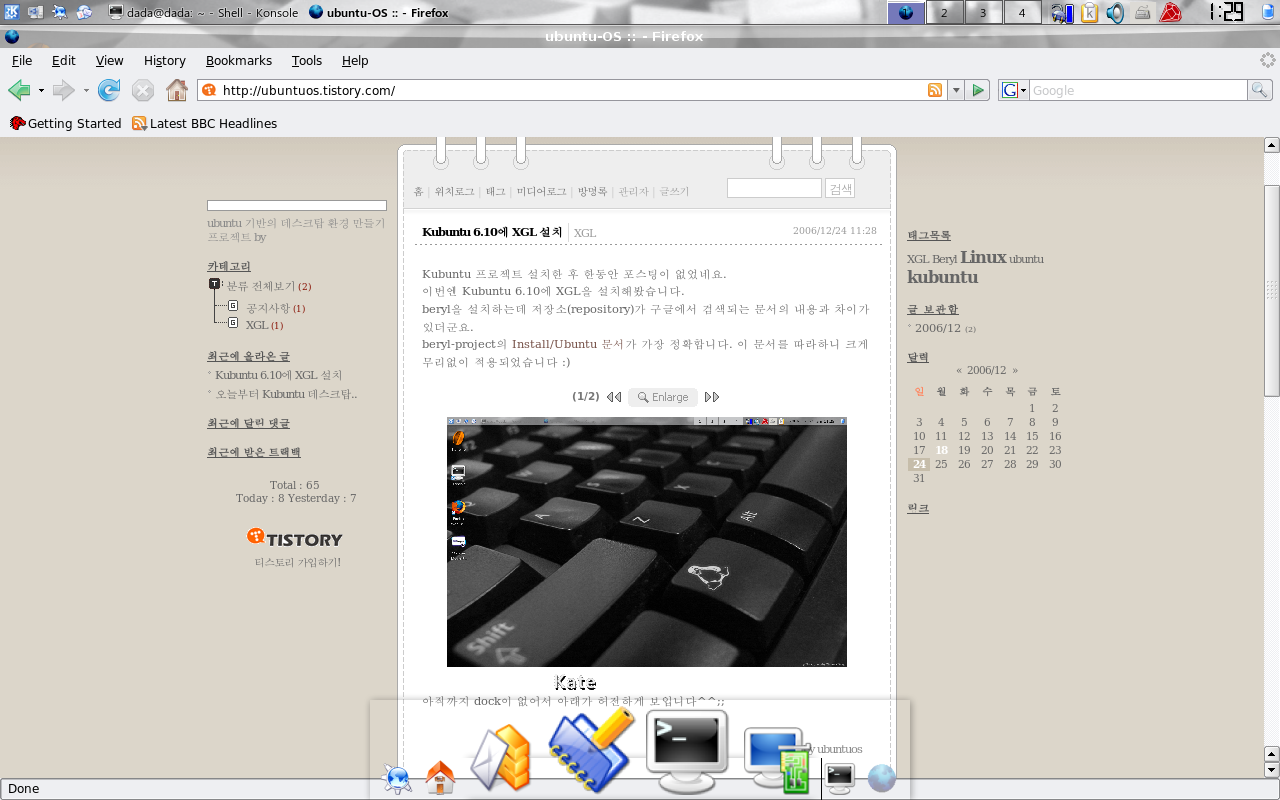
Task: Click the RSS feed icon in the address bar
Action: pos(935,90)
